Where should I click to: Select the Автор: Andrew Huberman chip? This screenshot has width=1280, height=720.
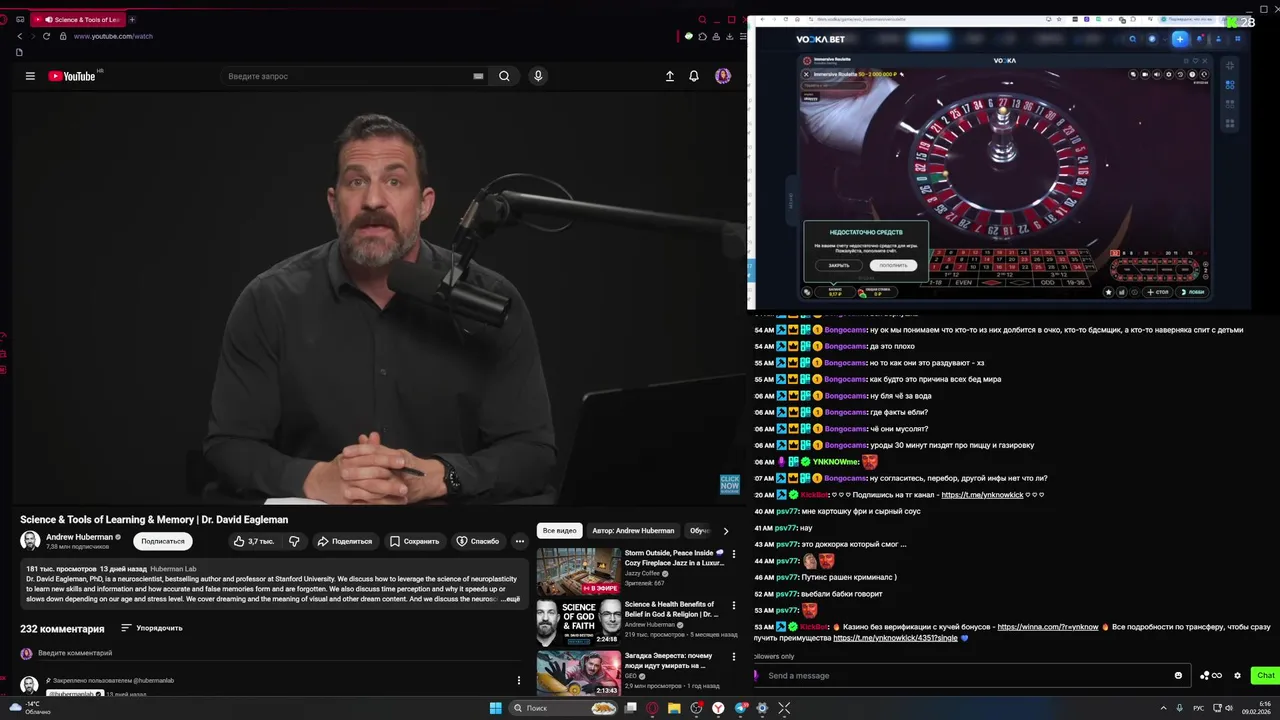coord(633,531)
